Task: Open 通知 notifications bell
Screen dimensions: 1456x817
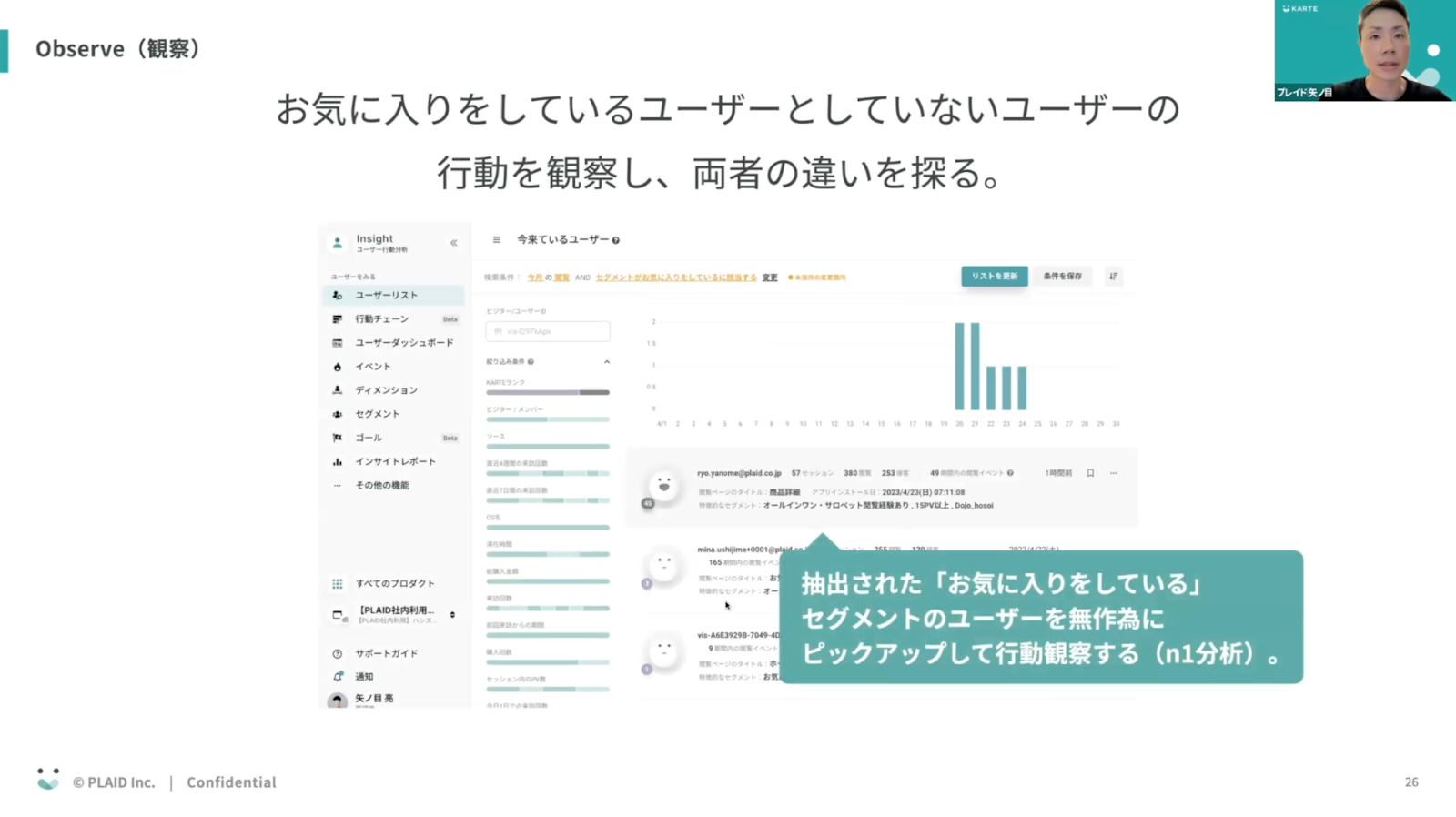Action: coord(338,677)
